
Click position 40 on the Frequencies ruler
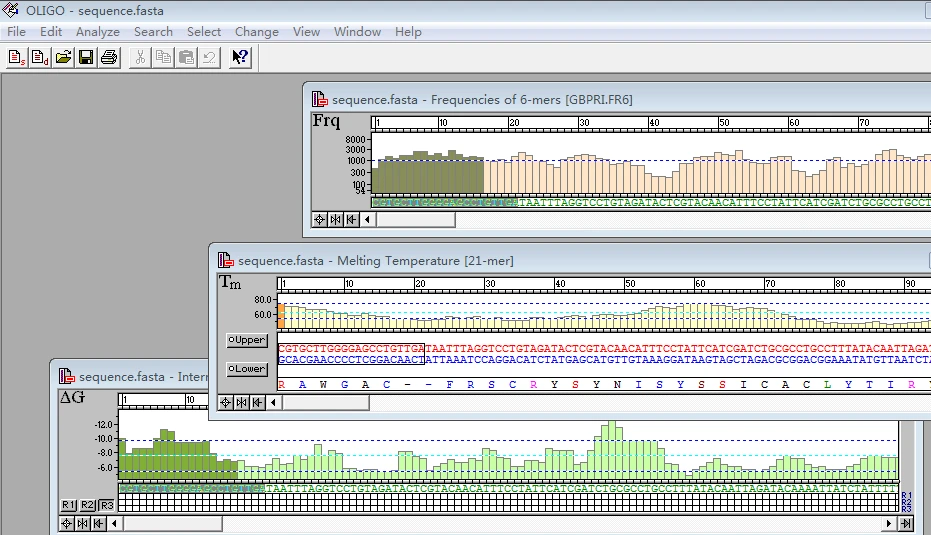(654, 123)
